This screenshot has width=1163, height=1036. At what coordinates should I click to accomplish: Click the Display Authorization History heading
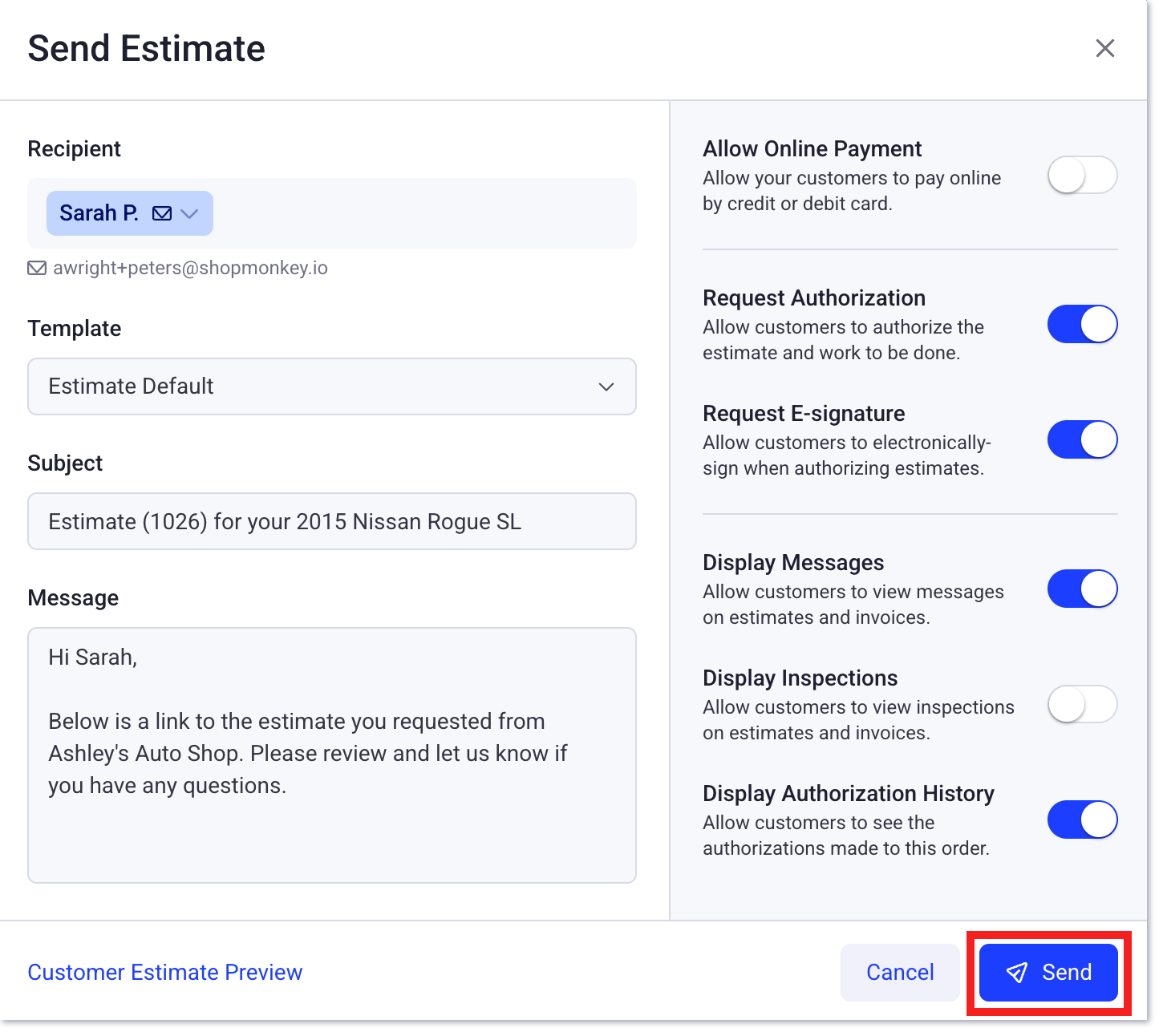(849, 794)
